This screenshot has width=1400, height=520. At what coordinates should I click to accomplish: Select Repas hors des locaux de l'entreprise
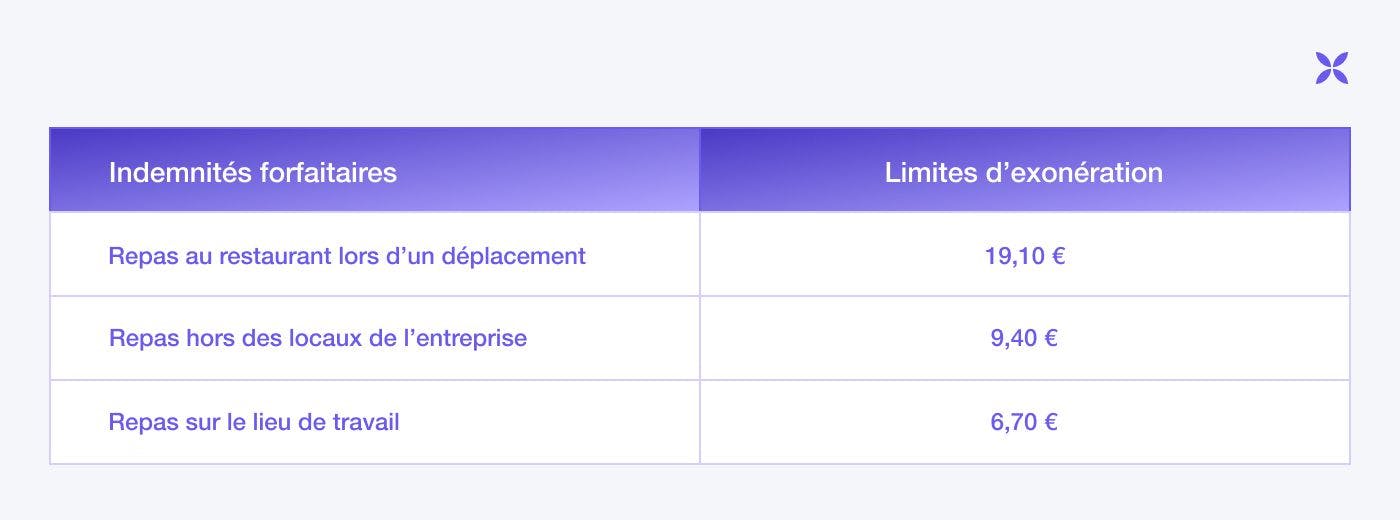coord(318,338)
